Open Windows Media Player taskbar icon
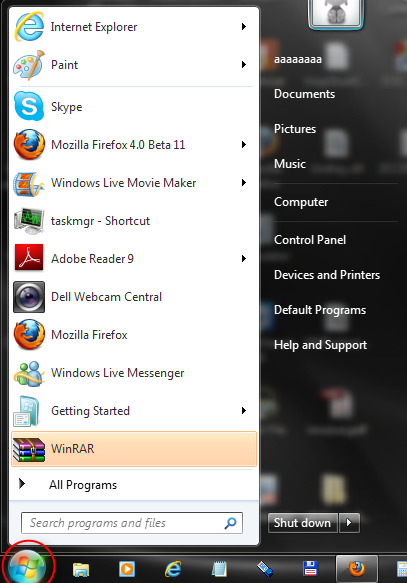This screenshot has height=583, width=407. 127,569
